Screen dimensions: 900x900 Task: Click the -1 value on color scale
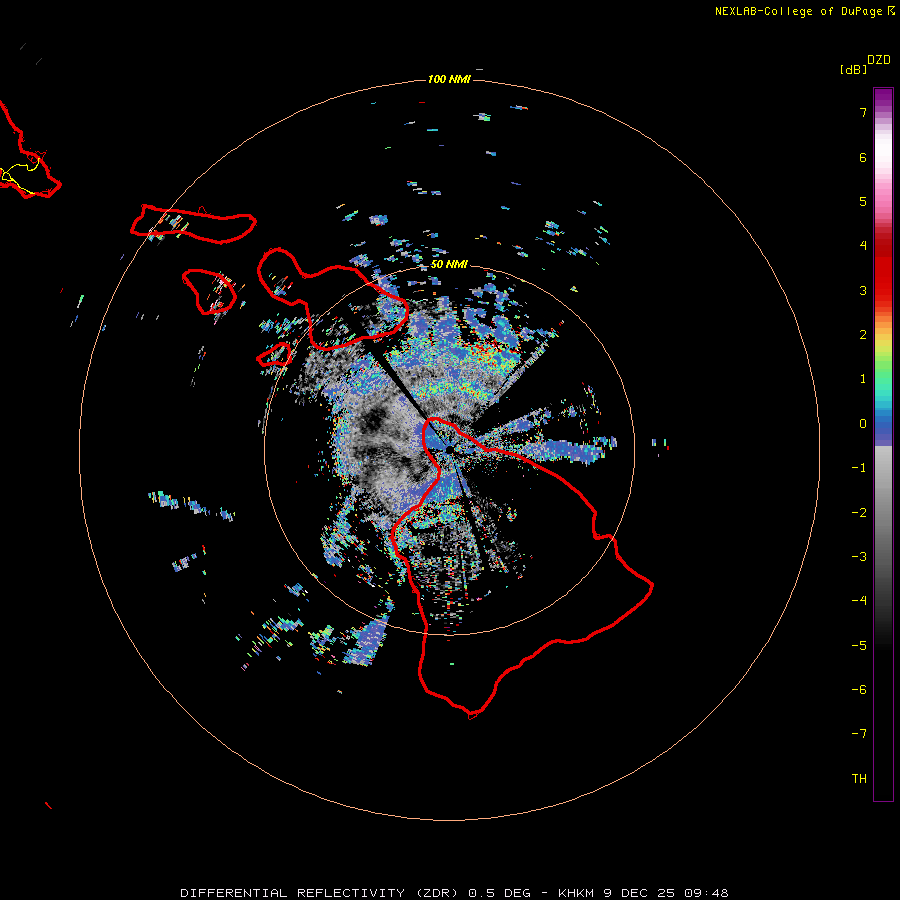pyautogui.click(x=859, y=468)
